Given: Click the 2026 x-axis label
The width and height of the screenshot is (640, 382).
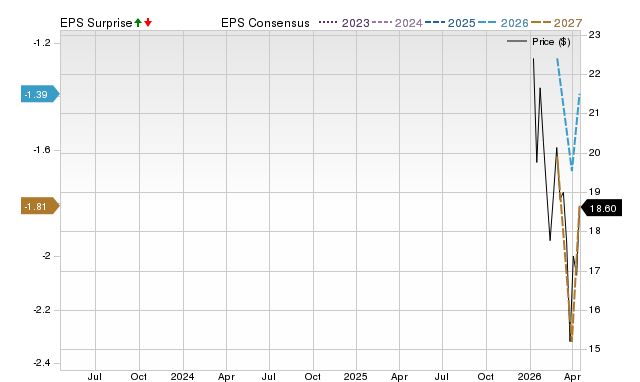Looking at the screenshot, I should tap(529, 376).
